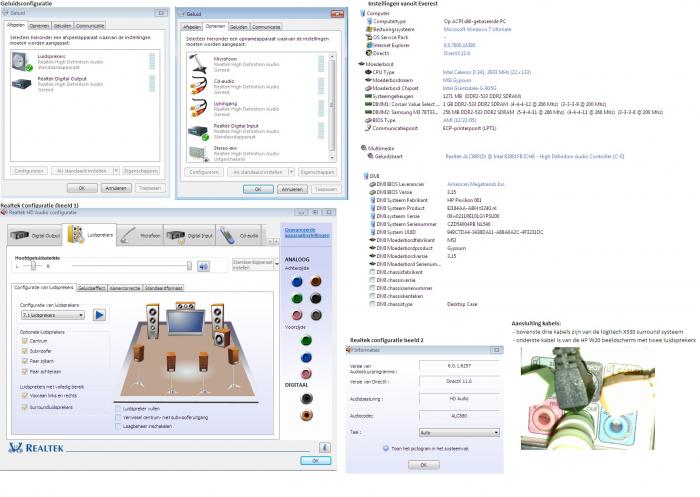
Task: Select the orange jack under Digitaal
Action: (x=306, y=415)
